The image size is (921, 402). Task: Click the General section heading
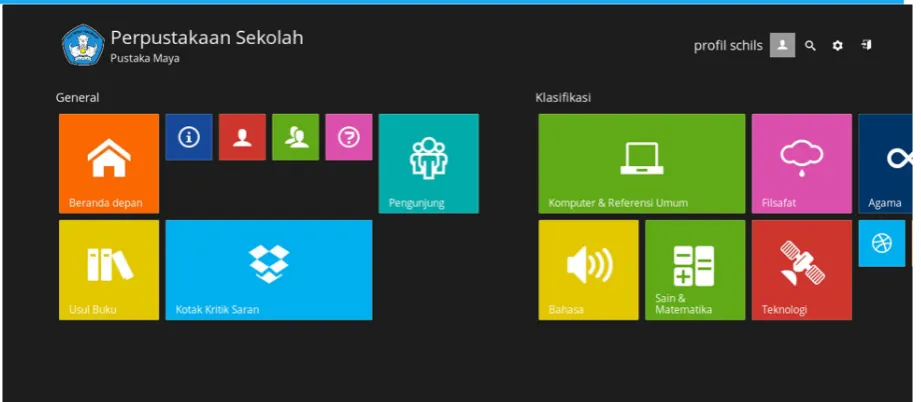coord(78,98)
